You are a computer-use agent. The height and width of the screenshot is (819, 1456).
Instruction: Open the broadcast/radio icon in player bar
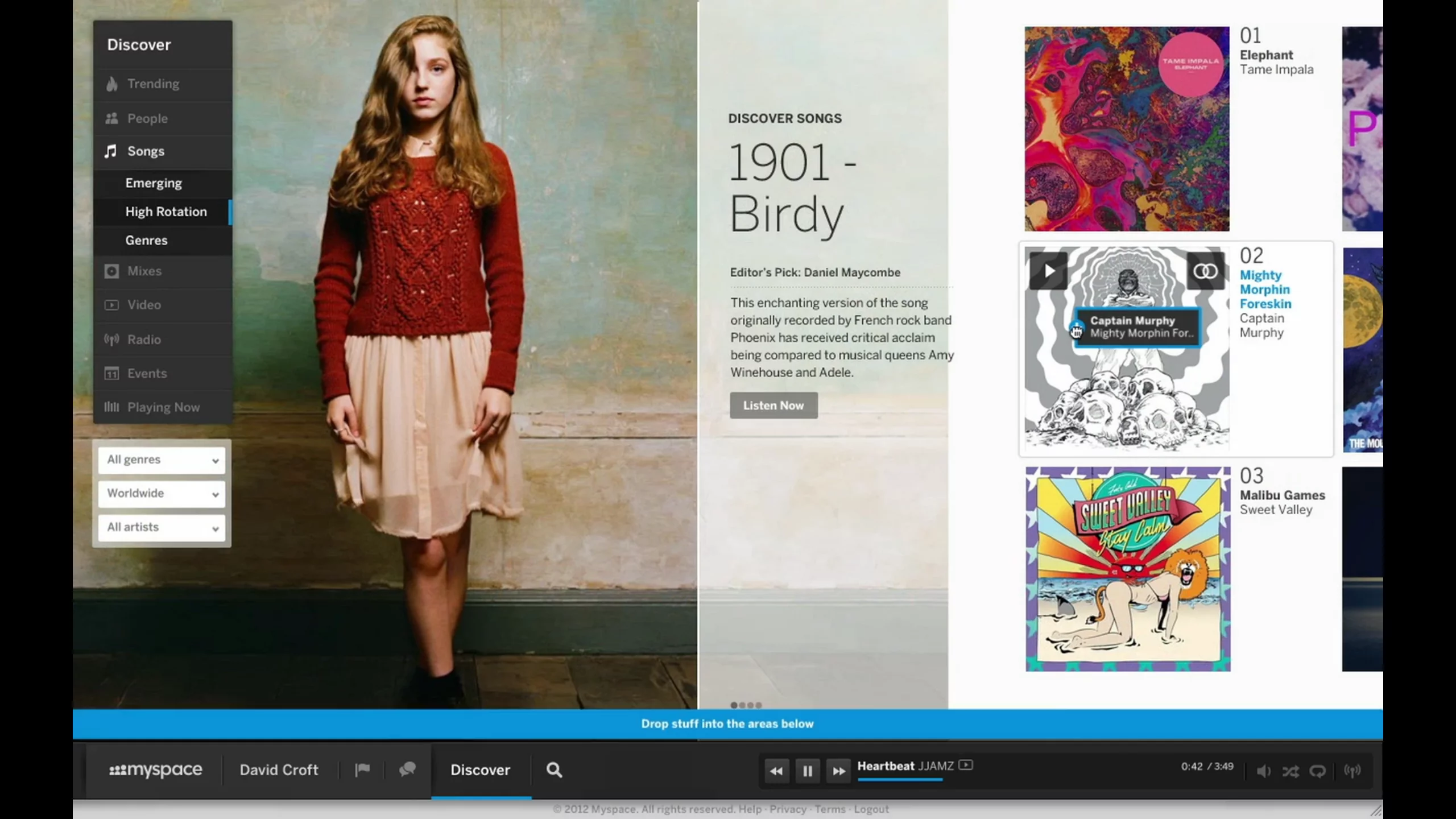click(1351, 771)
